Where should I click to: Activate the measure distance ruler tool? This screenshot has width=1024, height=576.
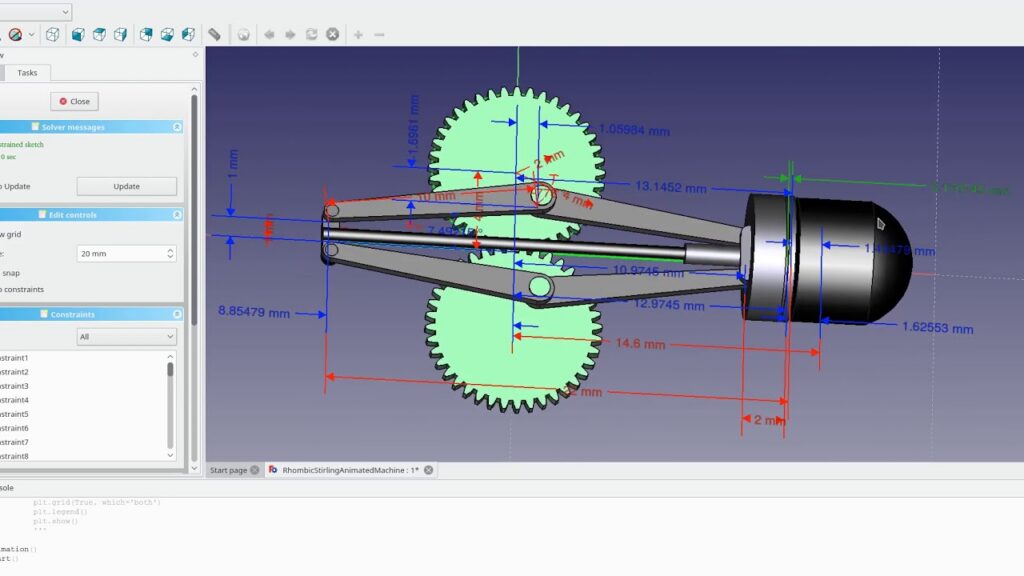click(x=214, y=34)
